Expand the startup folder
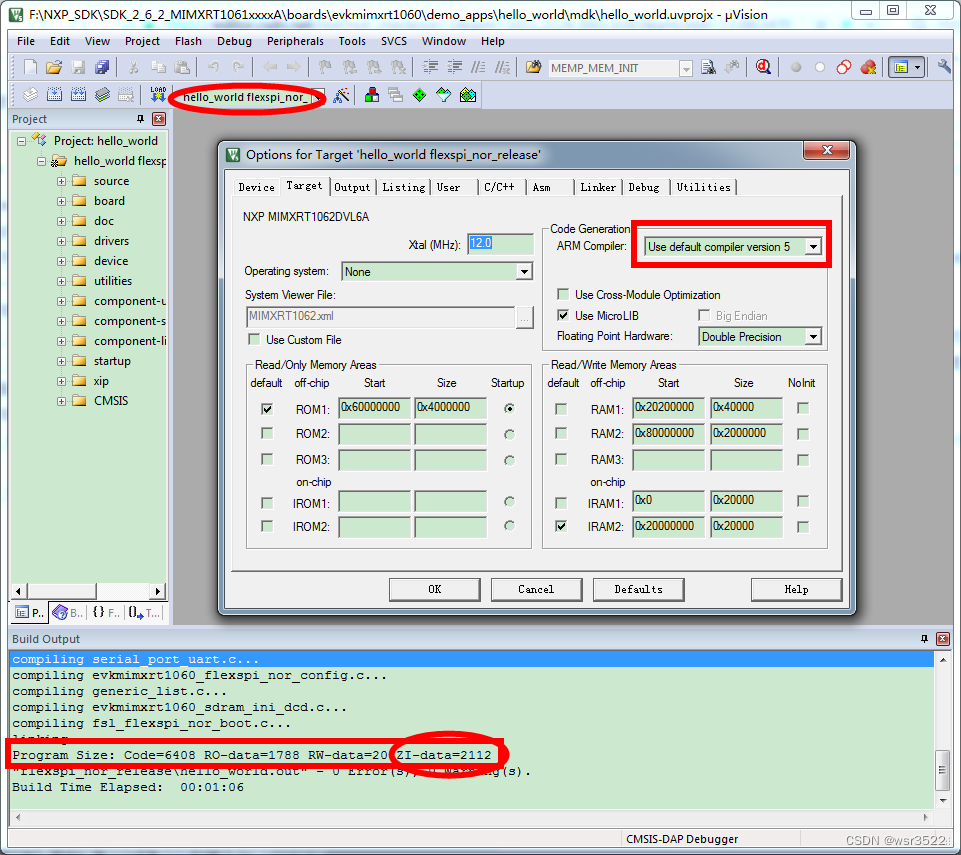 [x=61, y=362]
